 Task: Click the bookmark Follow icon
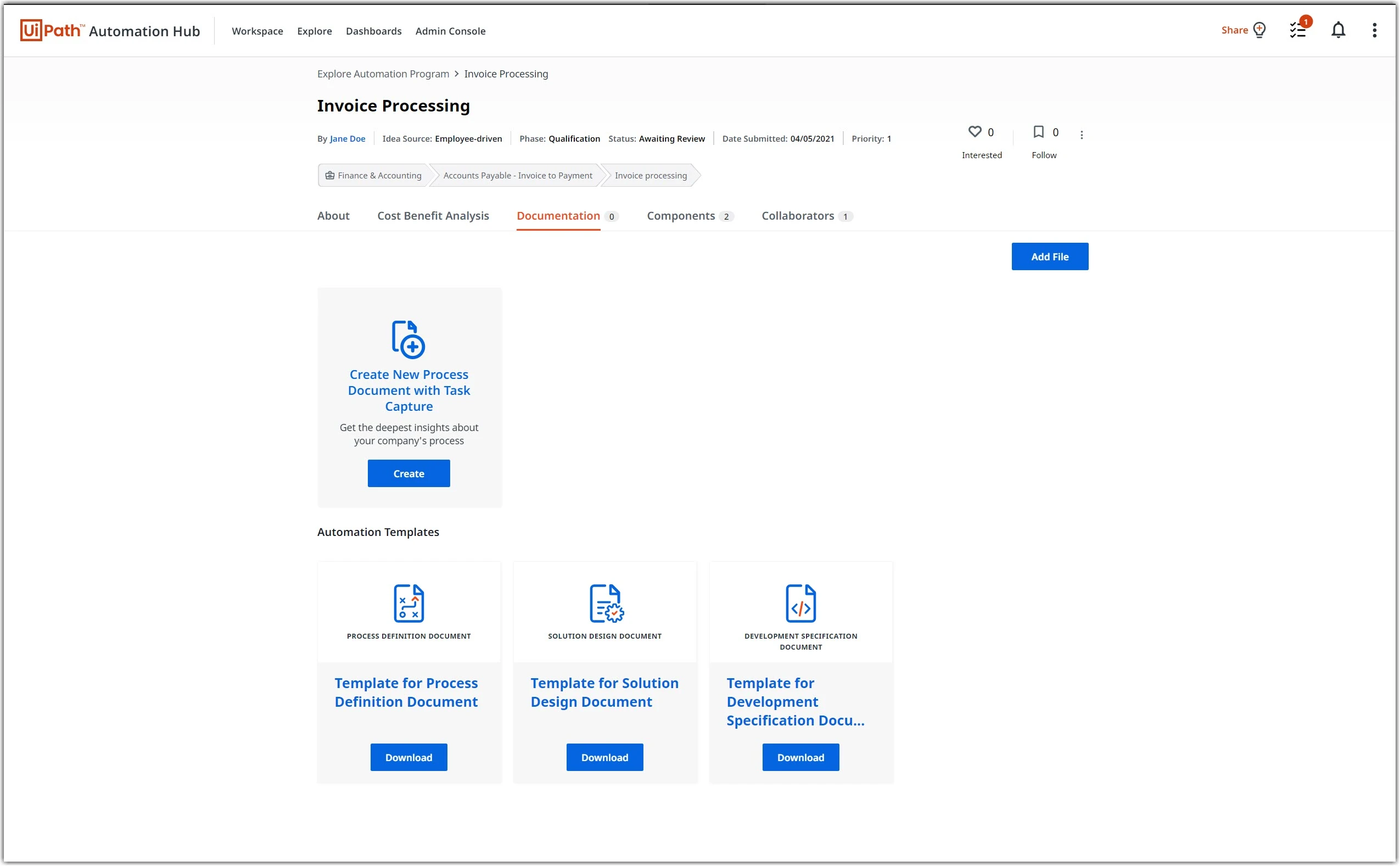click(1039, 132)
